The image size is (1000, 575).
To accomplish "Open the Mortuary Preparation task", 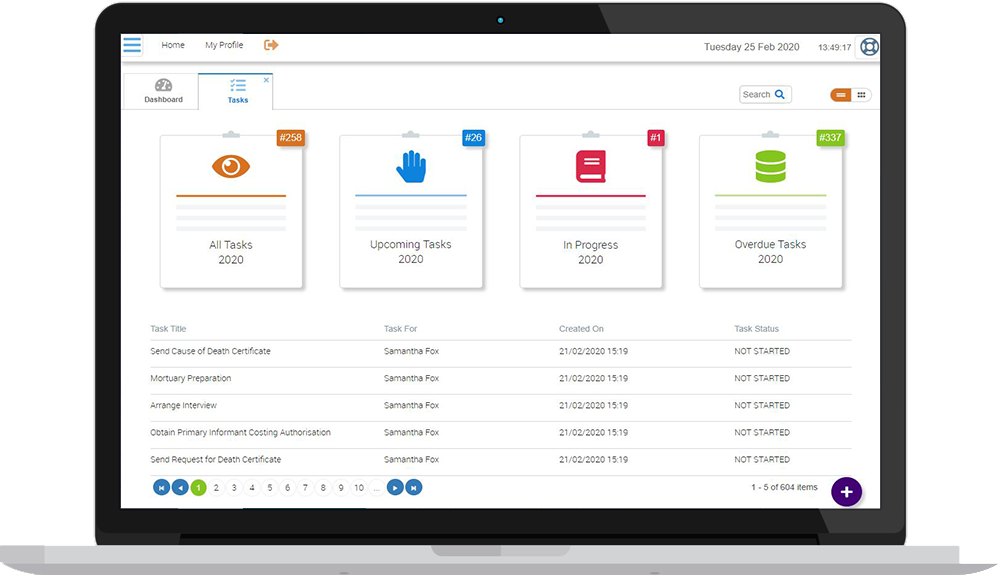I will (191, 378).
